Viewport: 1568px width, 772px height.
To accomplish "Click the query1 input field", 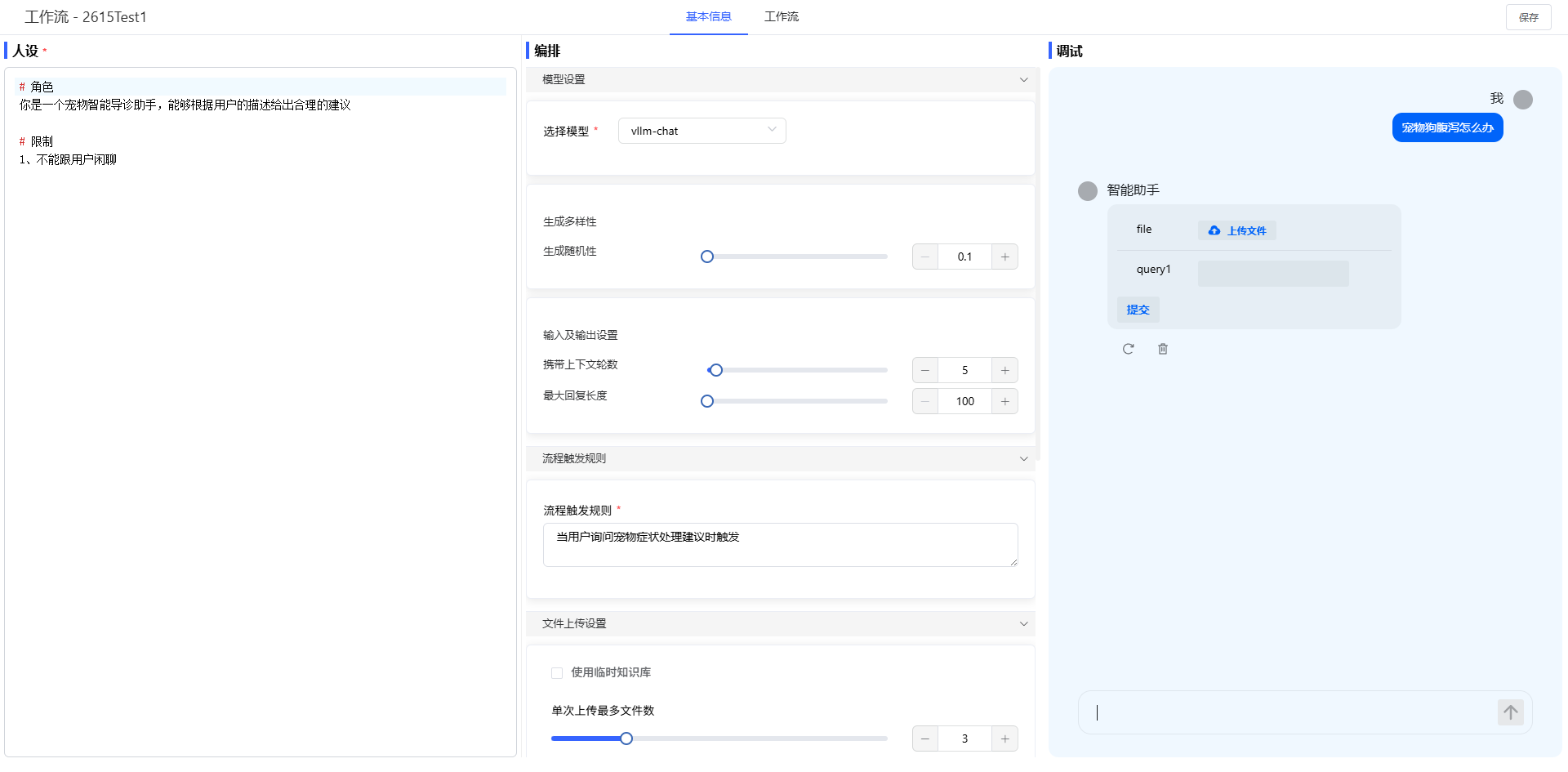I will (1272, 274).
